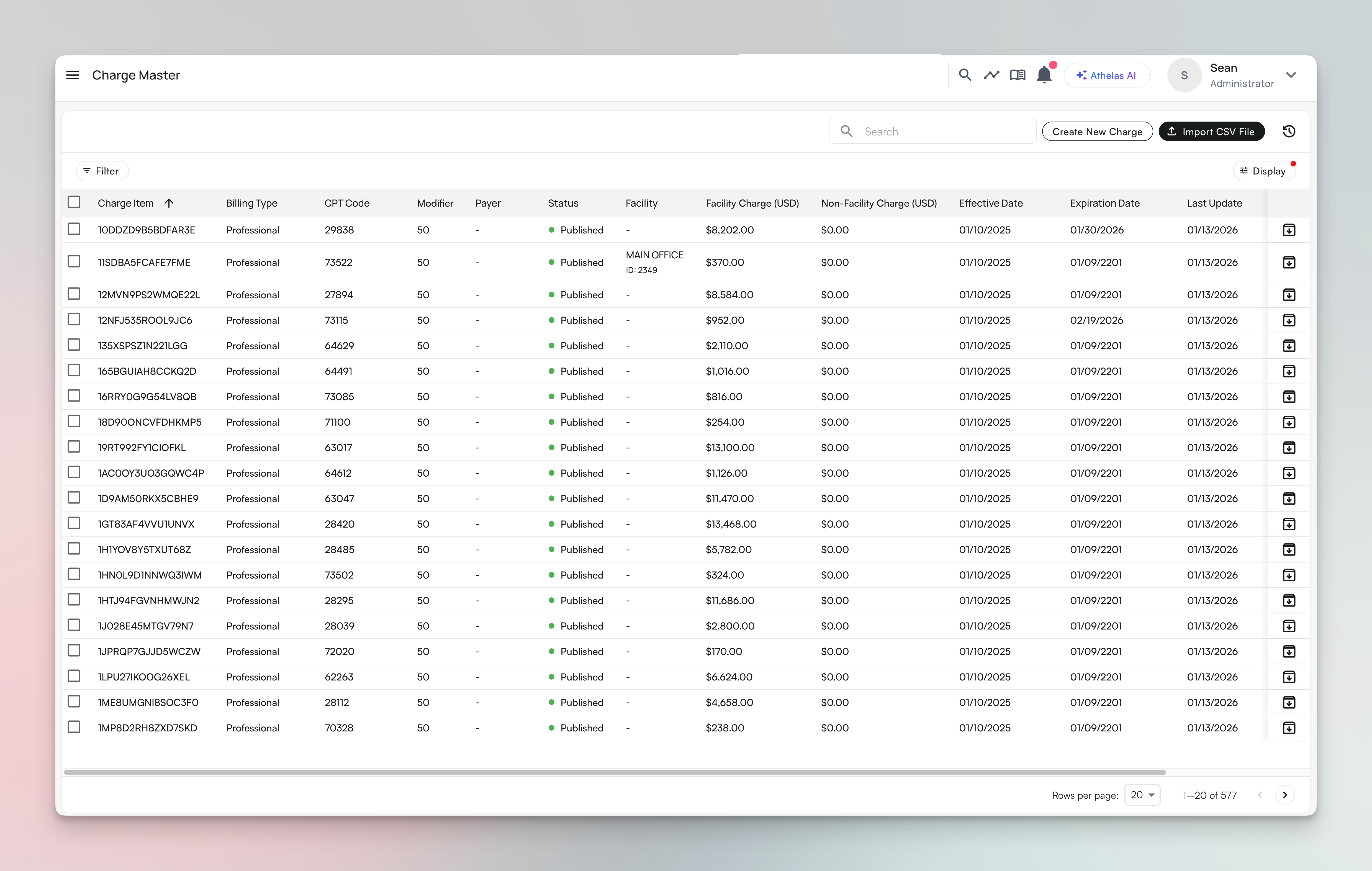Viewport: 1372px width, 871px height.
Task: Select the checkbox for charge 12NFJ535ROOL9JC6
Action: tap(74, 320)
